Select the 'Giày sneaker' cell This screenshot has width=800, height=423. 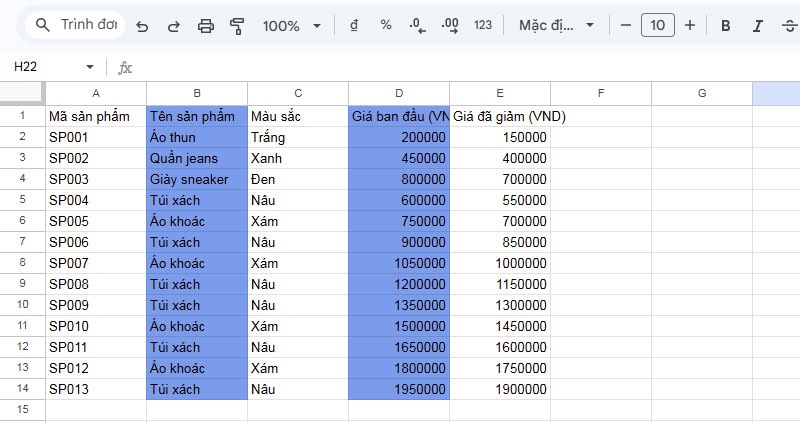(197, 179)
